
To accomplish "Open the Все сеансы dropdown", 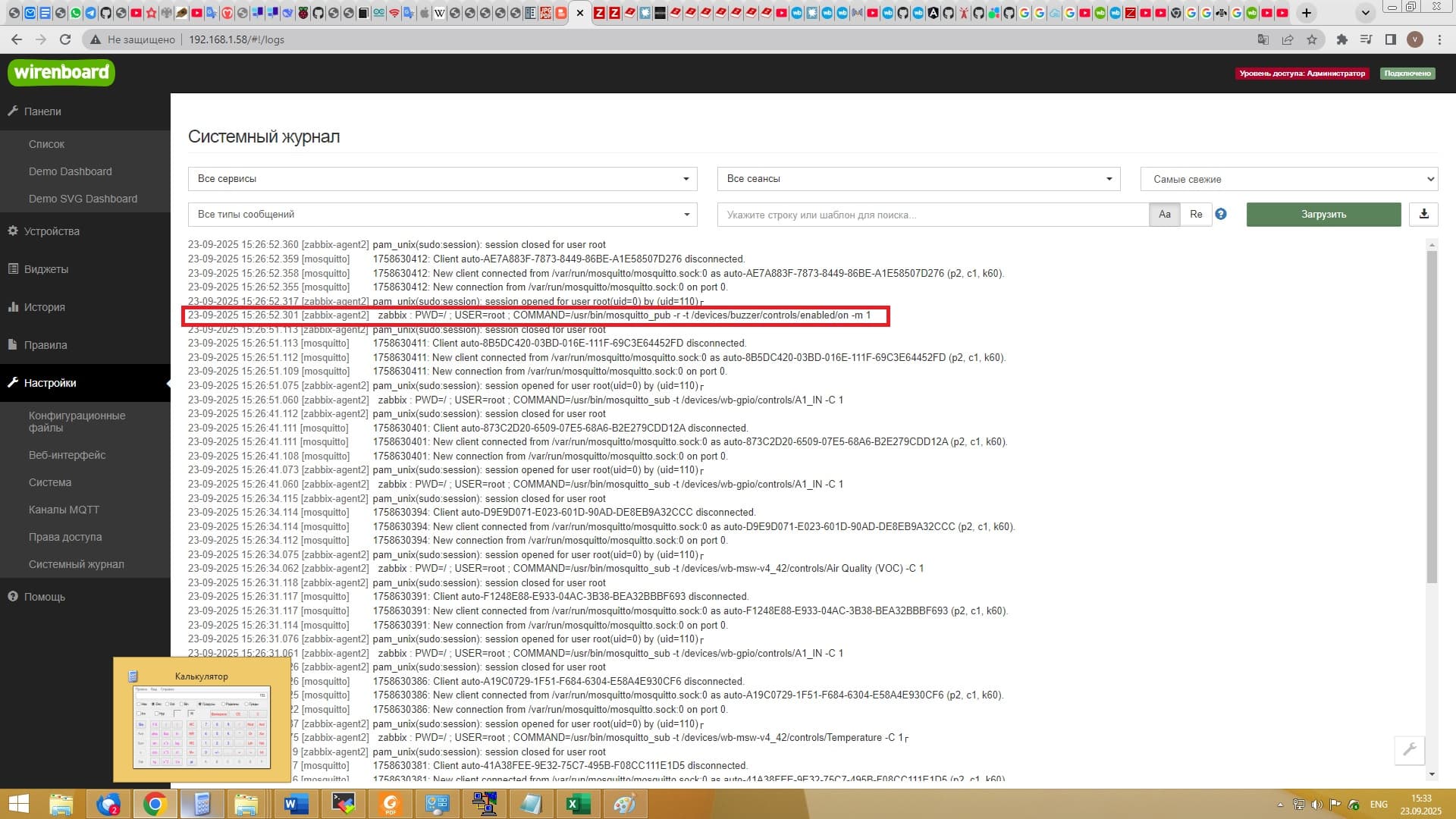I will point(918,179).
